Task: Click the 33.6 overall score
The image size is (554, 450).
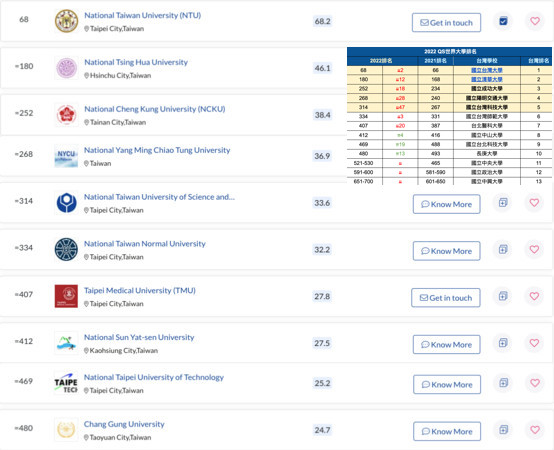Action: (322, 203)
